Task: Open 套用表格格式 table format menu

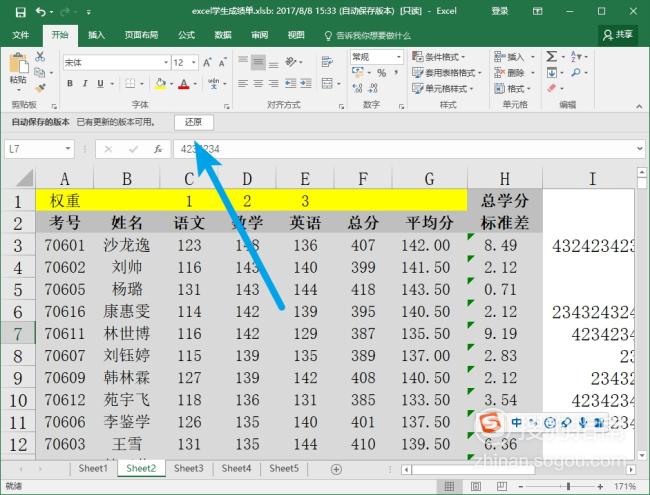Action: (x=447, y=73)
